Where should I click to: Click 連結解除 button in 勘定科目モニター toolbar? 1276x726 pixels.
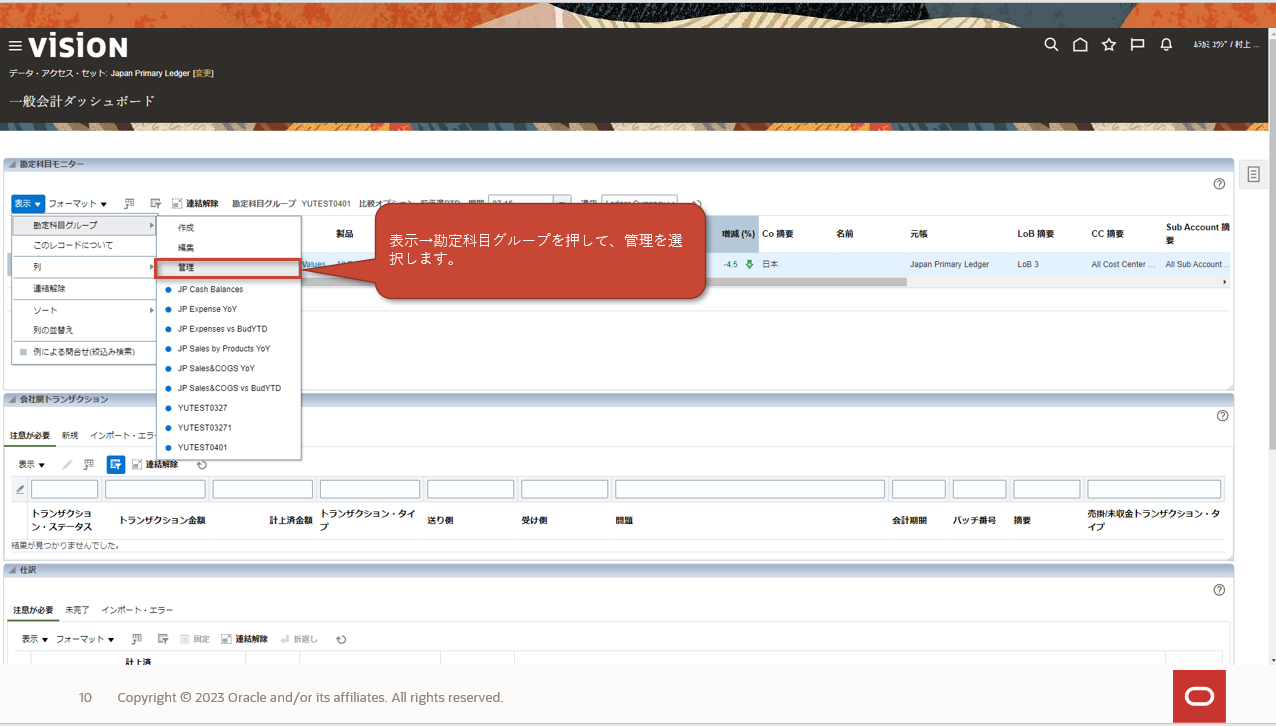pyautogui.click(x=195, y=203)
